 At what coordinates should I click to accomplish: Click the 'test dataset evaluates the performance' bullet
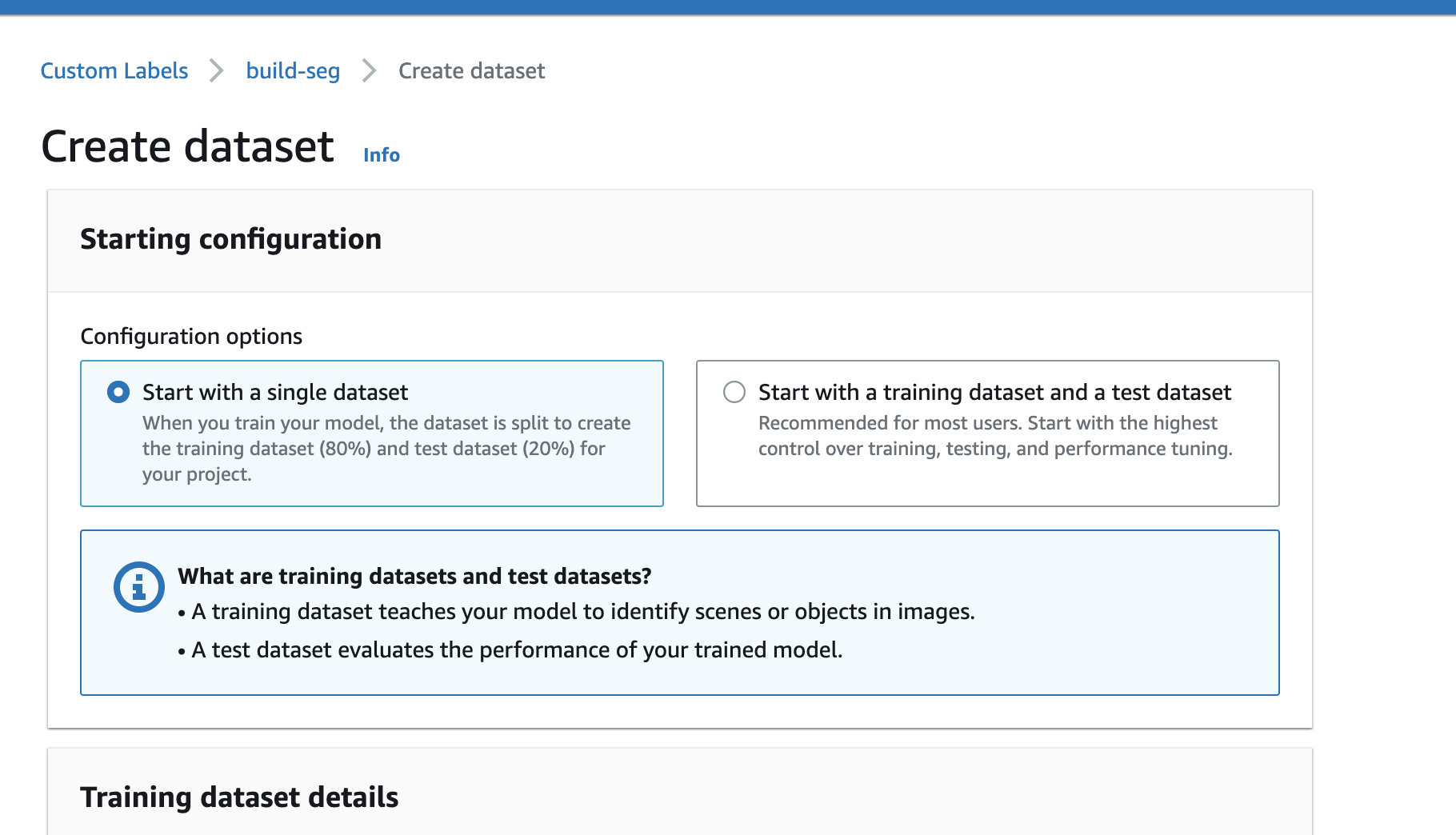517,650
